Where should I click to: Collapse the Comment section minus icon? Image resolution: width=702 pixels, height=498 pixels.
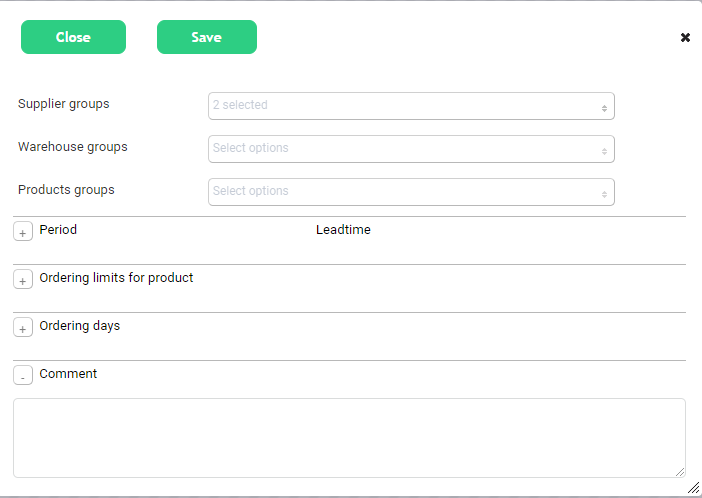tap(23, 376)
